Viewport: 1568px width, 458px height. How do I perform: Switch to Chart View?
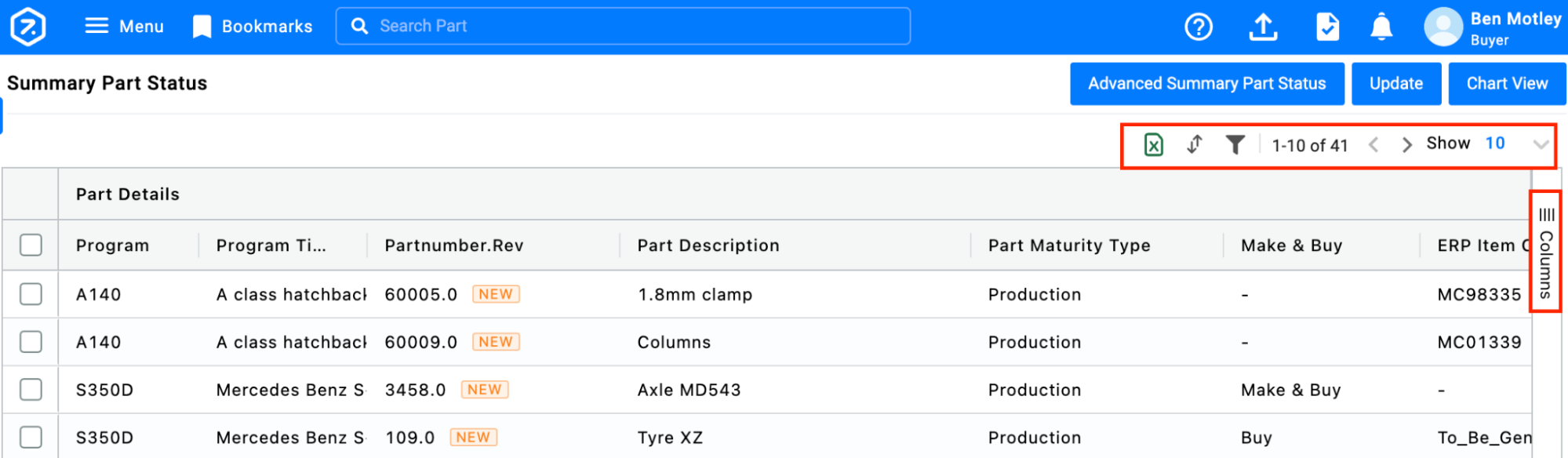tap(1506, 84)
